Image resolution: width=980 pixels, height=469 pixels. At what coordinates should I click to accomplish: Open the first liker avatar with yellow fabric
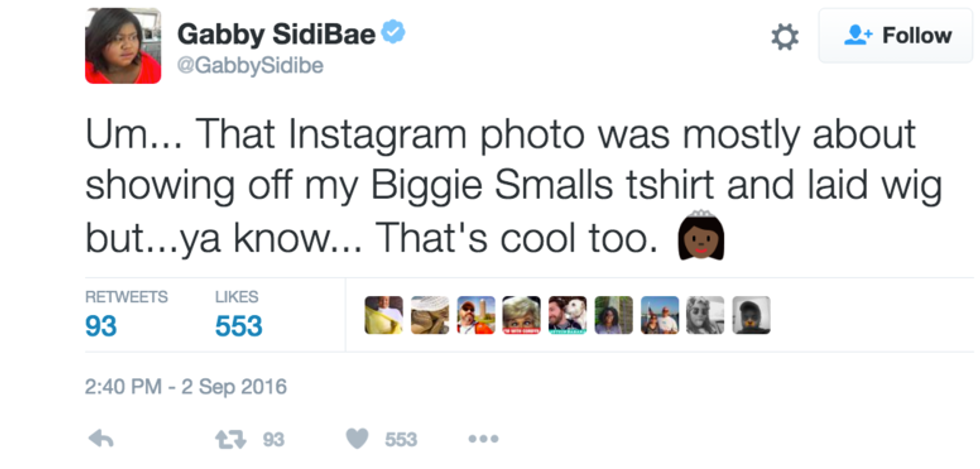(x=384, y=315)
